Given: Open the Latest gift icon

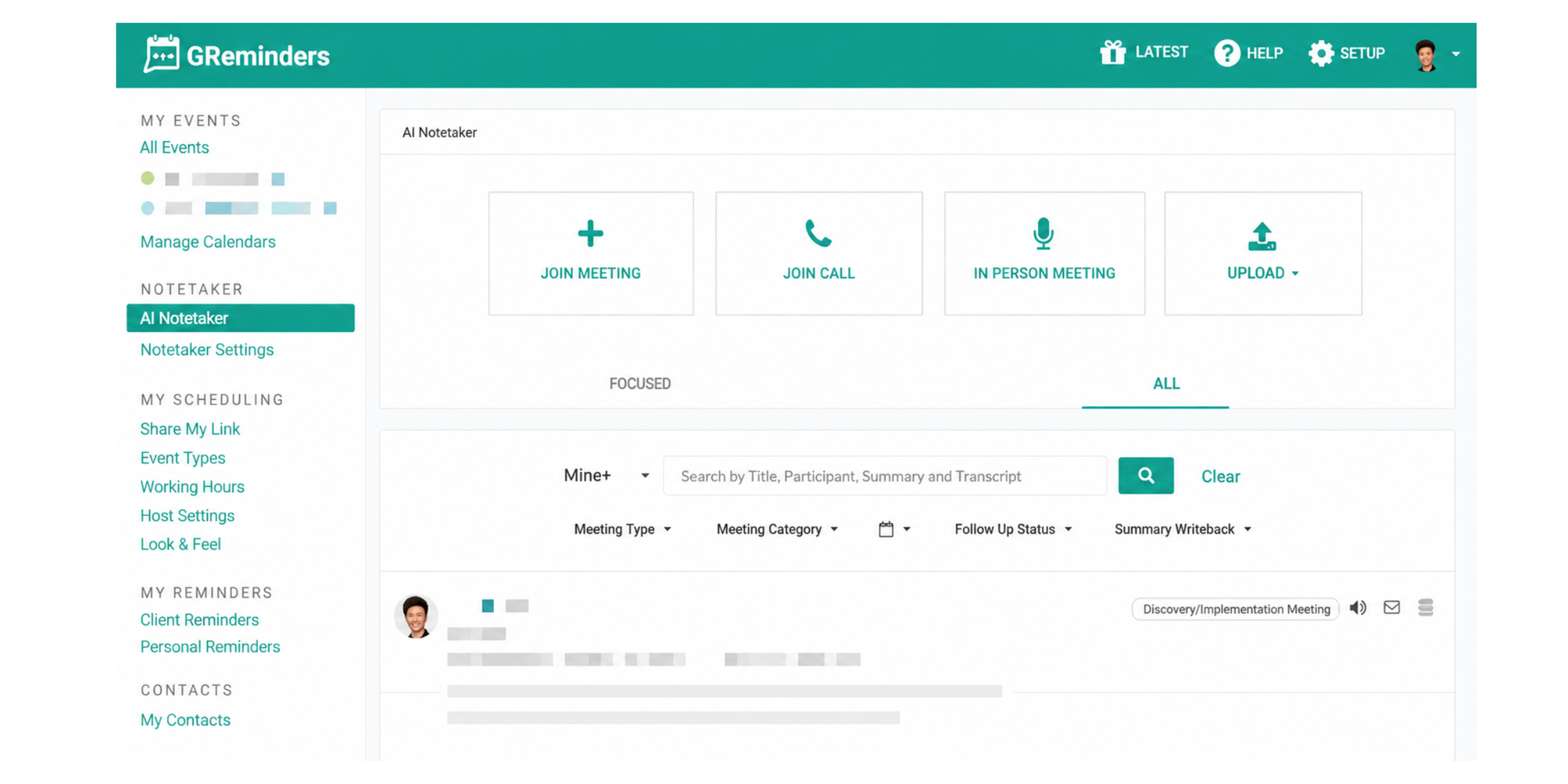Looking at the screenshot, I should point(1112,53).
